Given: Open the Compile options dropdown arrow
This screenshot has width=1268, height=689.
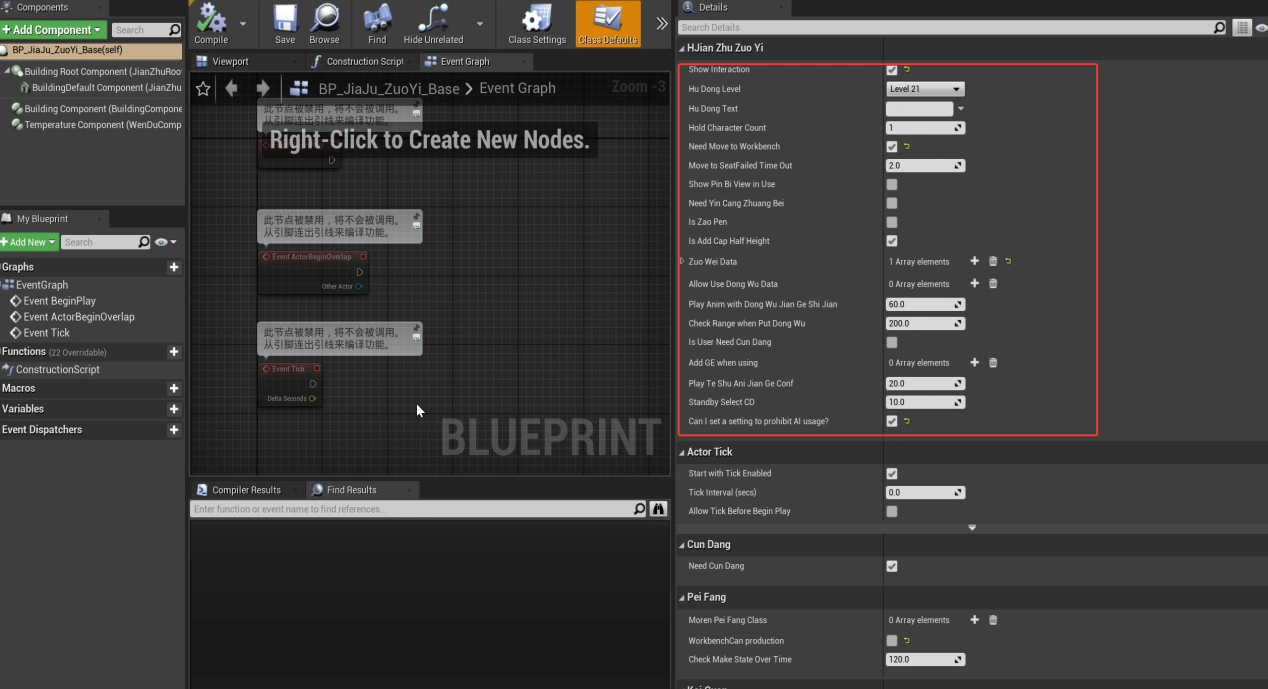Looking at the screenshot, I should point(243,23).
